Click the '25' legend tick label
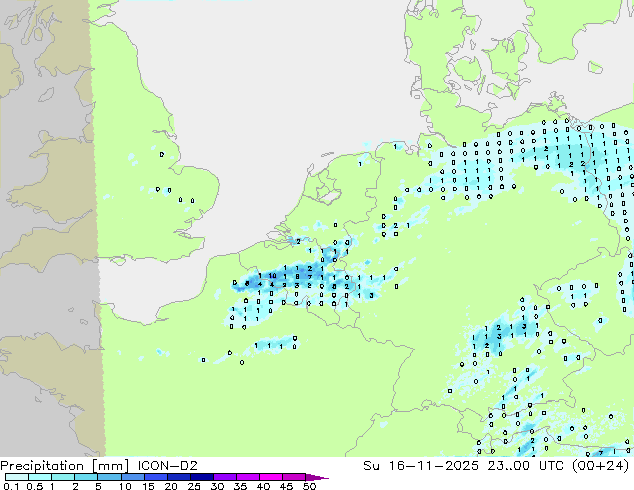Image resolution: width=634 pixels, height=490 pixels. [194, 486]
